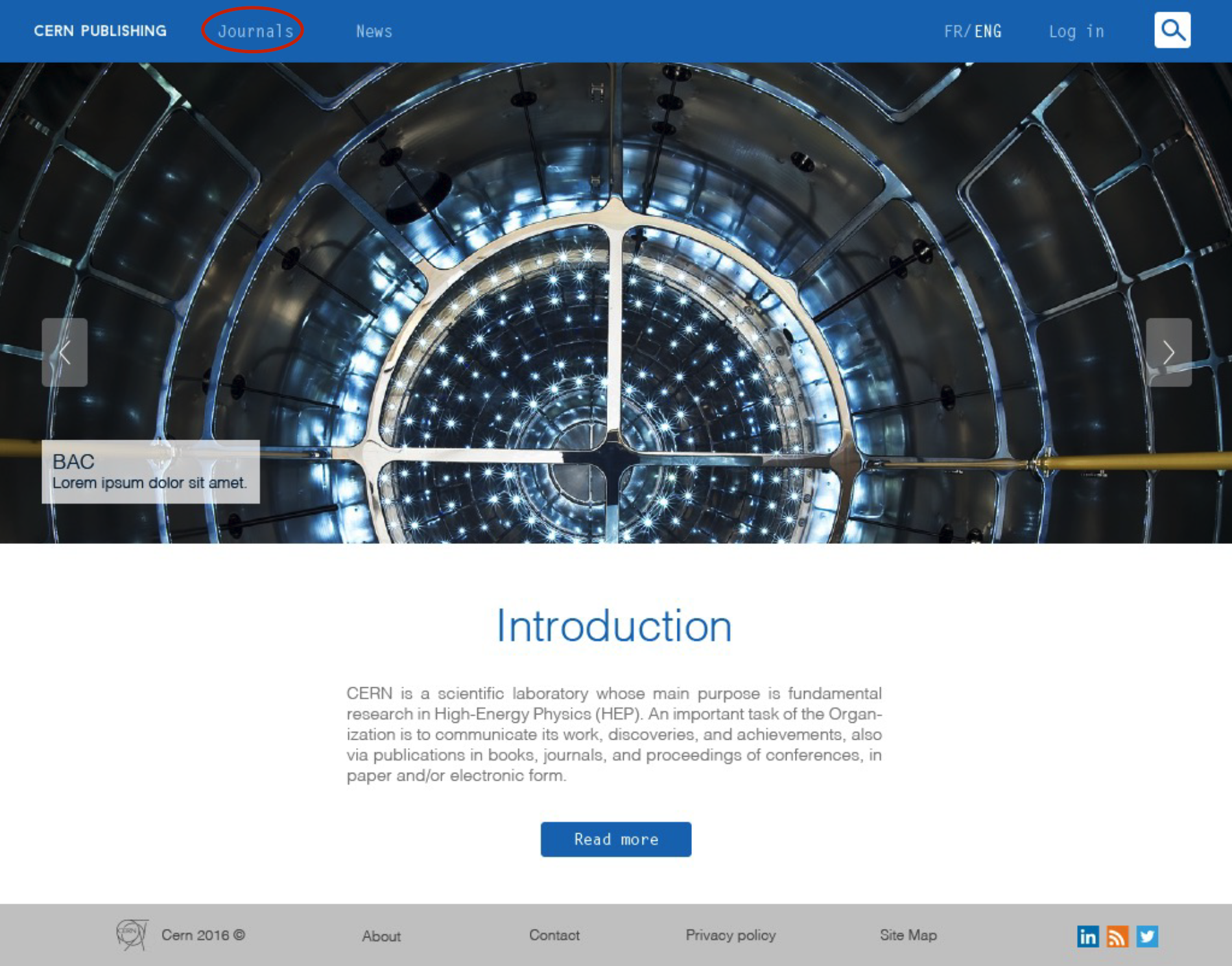Open the Journals menu item
The height and width of the screenshot is (966, 1232).
coord(255,31)
